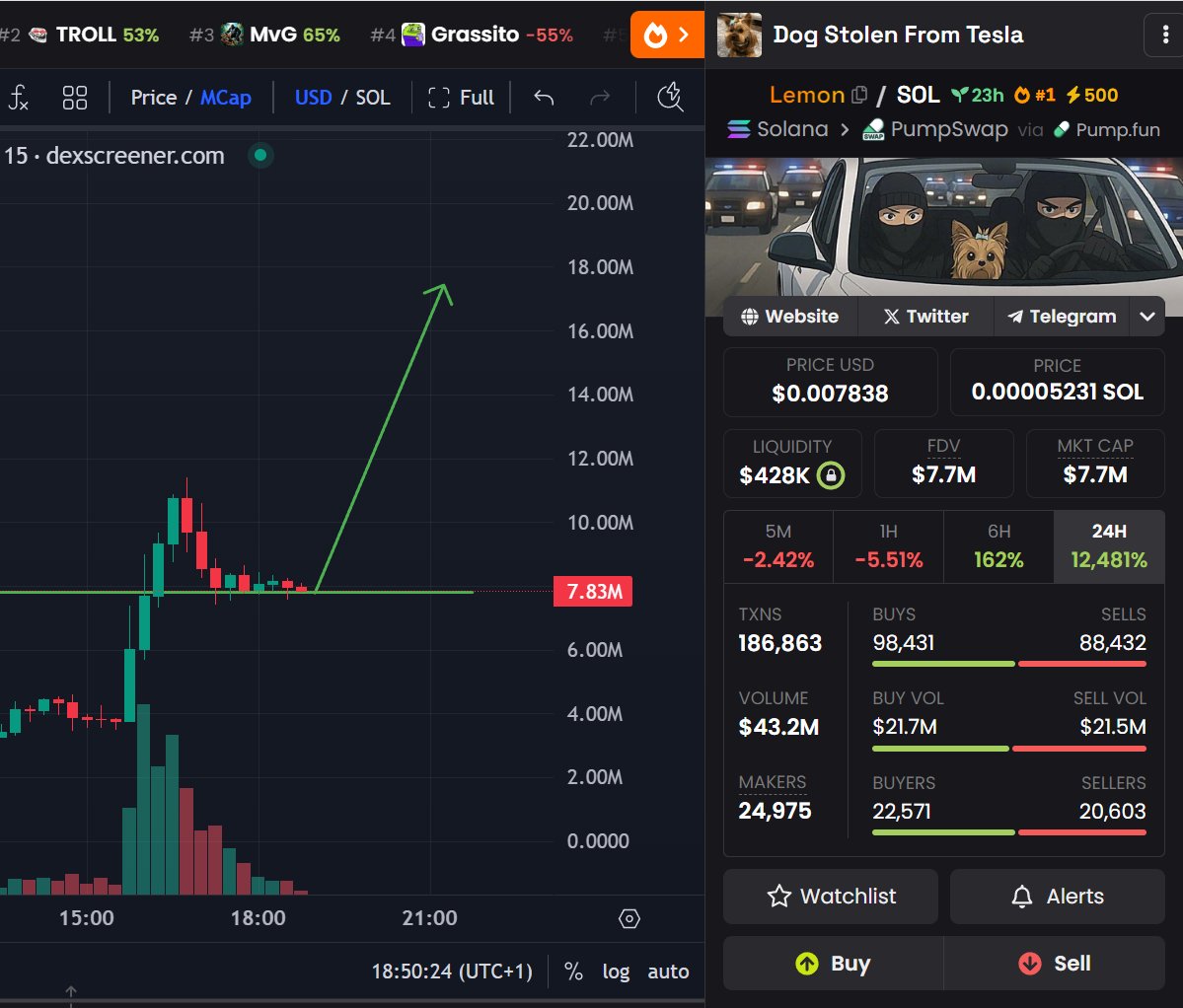Open the Alerts button
This screenshot has height=1008, width=1183.
pos(1057,897)
